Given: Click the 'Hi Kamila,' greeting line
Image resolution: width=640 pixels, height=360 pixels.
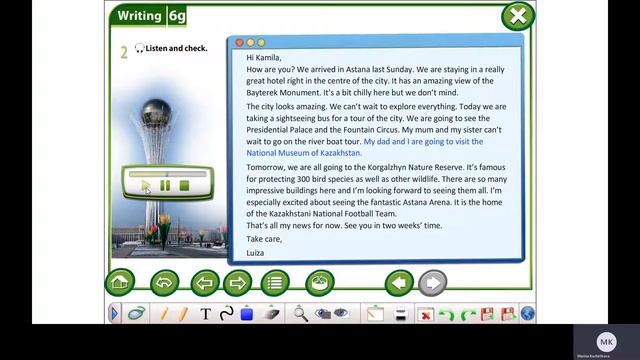Looking at the screenshot, I should [264, 58].
